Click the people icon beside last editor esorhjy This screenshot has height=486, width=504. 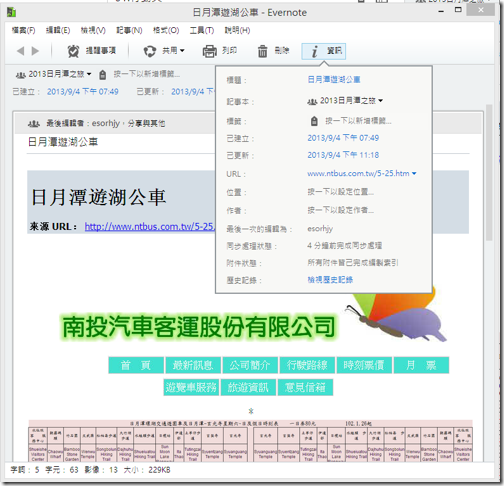pyautogui.click(x=34, y=124)
